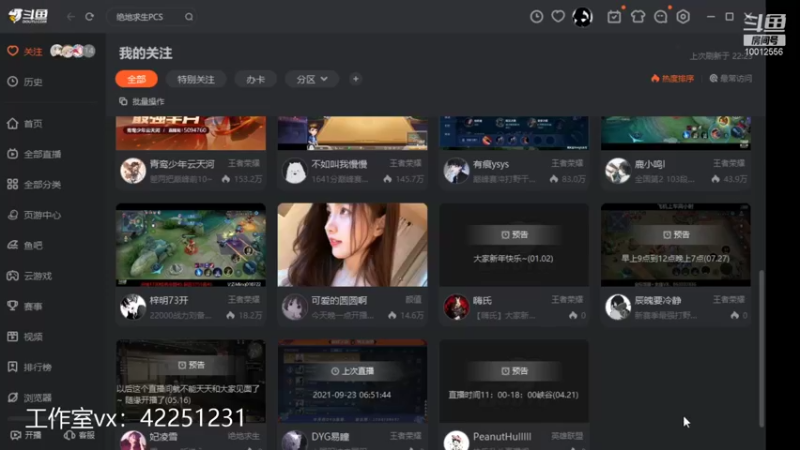Open the user avatar in header
The image size is (800, 450).
click(583, 17)
